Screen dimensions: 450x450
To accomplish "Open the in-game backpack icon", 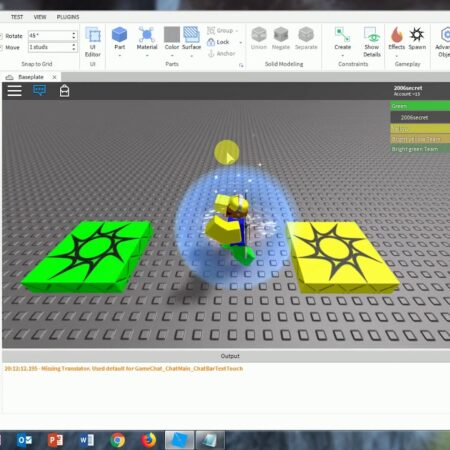I will click(64, 91).
